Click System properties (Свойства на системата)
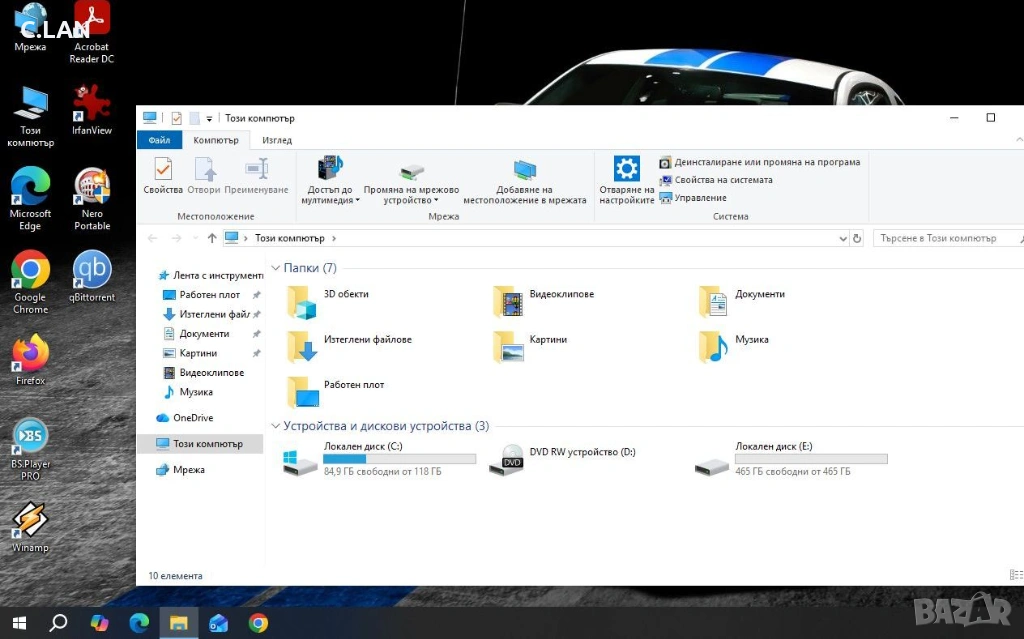The width and height of the screenshot is (1024, 639). coord(722,180)
